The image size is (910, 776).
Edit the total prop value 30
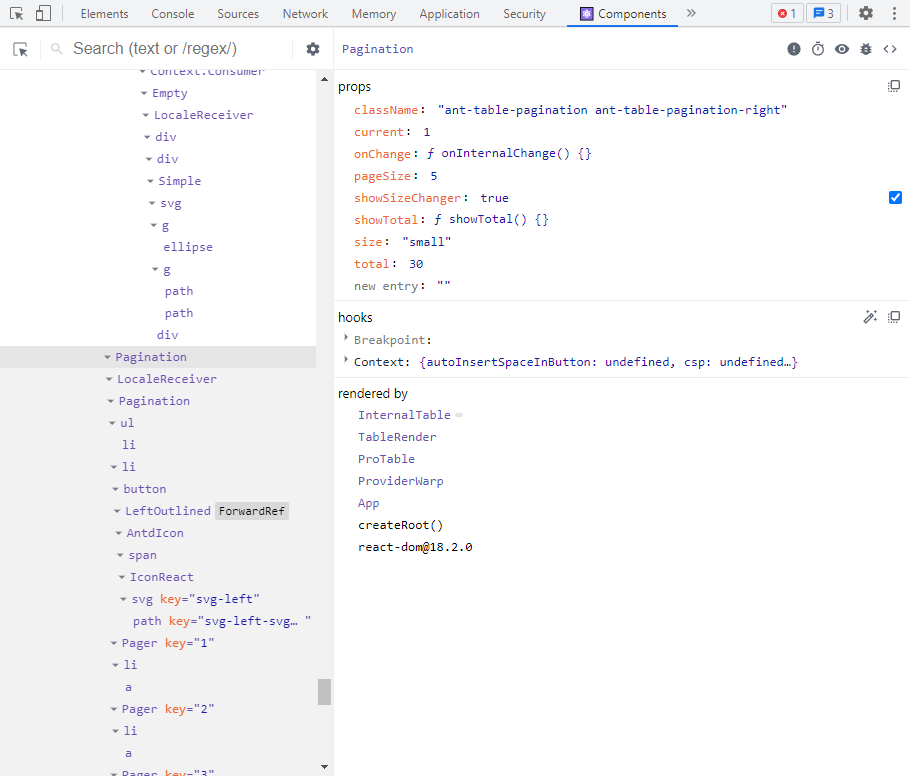point(416,264)
